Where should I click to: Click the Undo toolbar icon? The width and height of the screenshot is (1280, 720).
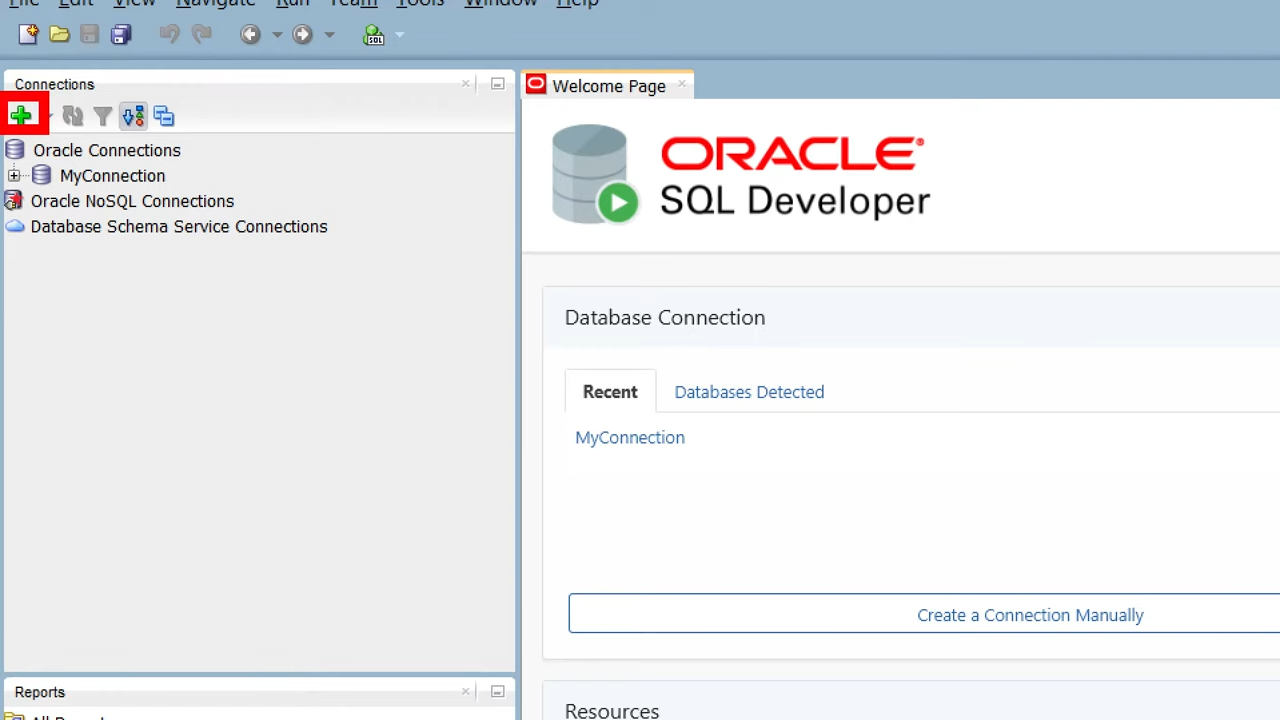[x=169, y=34]
